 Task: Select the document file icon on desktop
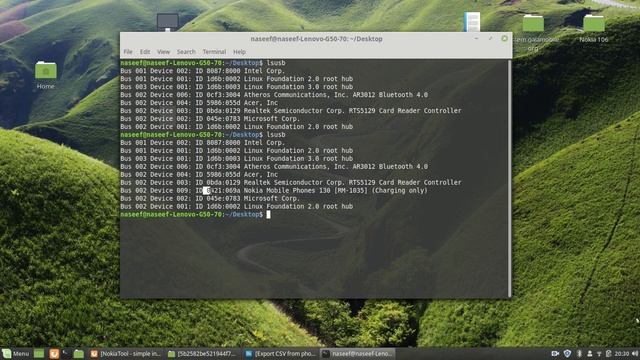tap(472, 22)
